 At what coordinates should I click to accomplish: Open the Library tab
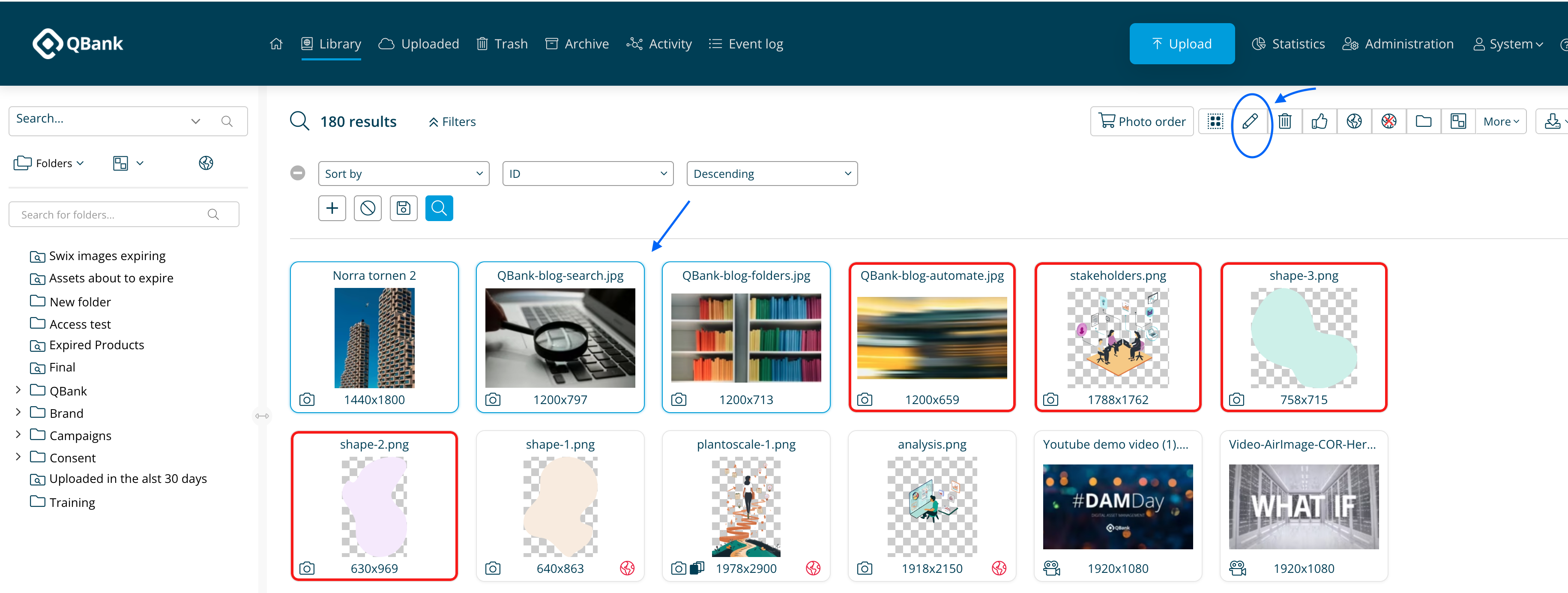[331, 44]
